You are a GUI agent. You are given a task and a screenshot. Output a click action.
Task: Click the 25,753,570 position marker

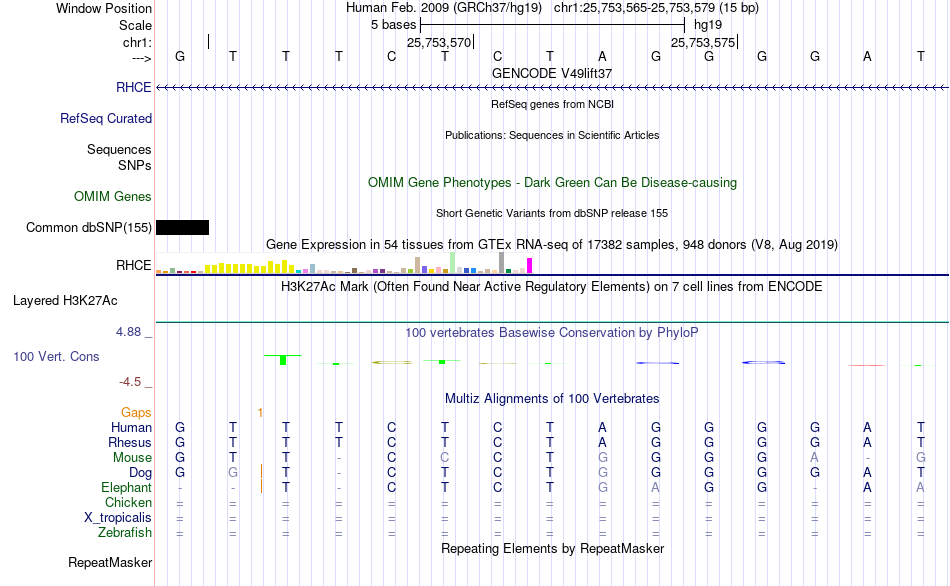439,42
